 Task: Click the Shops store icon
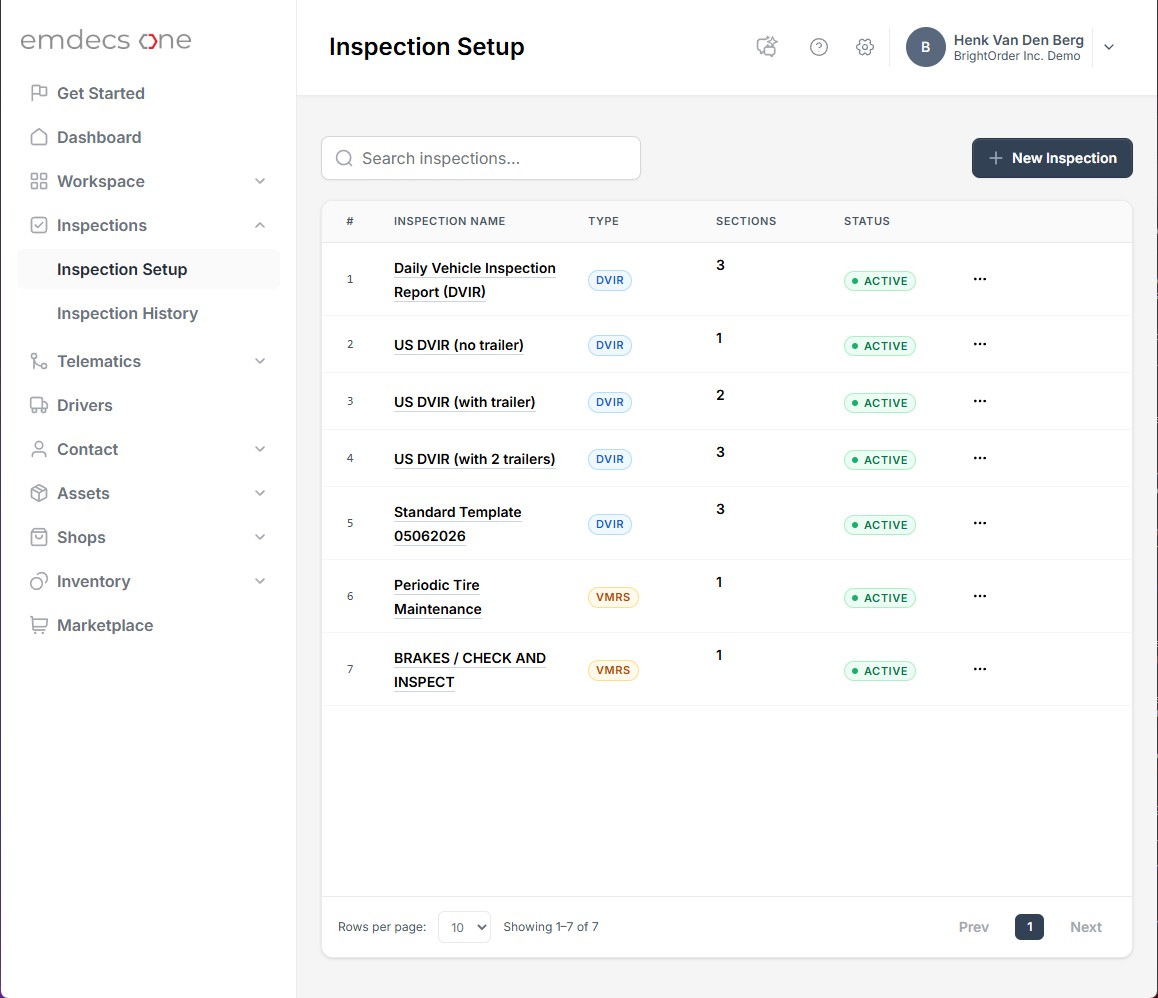tap(39, 537)
